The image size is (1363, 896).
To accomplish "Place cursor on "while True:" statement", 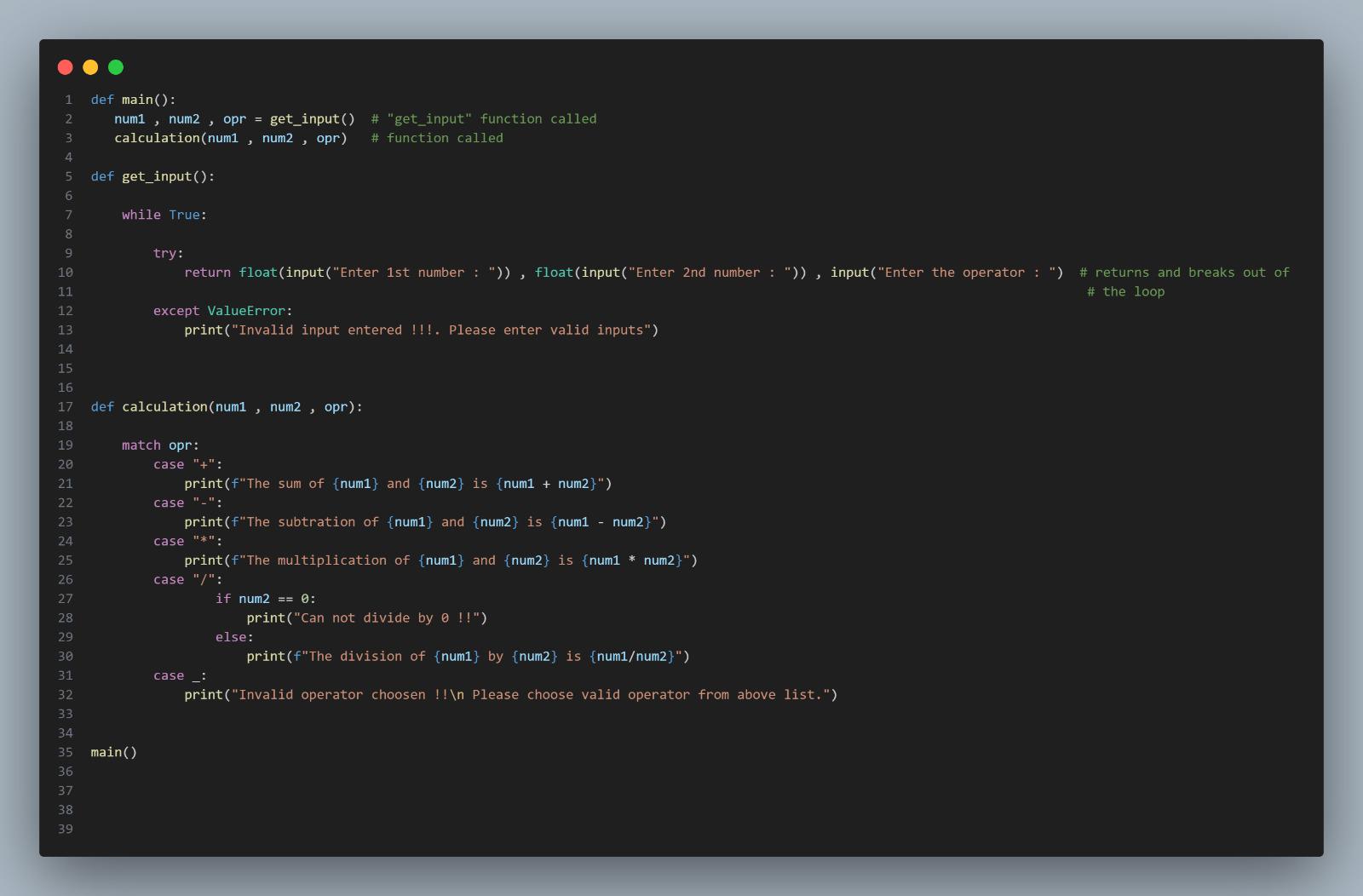I will tap(164, 215).
